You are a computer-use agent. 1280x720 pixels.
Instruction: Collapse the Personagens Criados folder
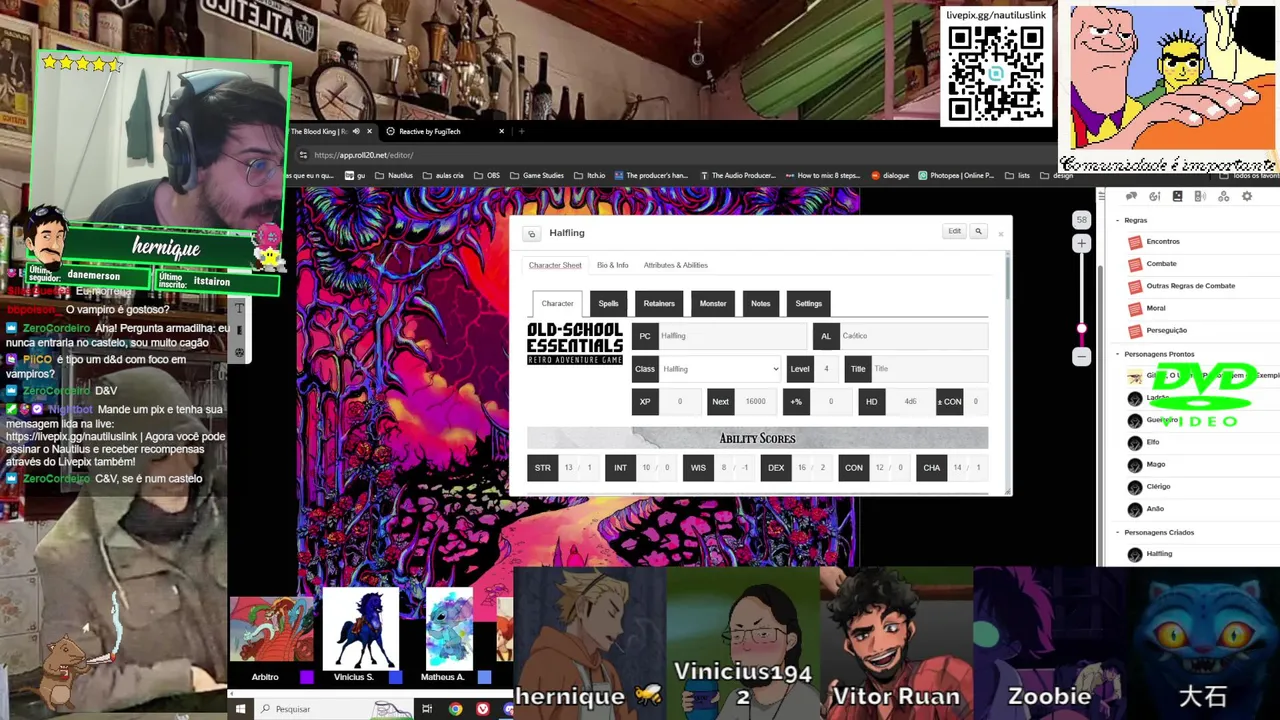pos(1117,532)
